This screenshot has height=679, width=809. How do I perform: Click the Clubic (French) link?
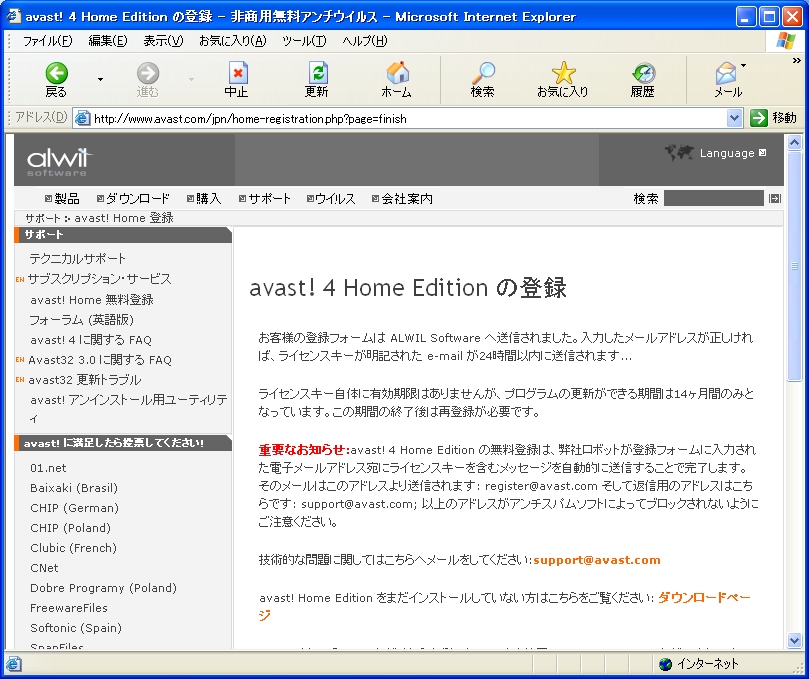point(73,548)
